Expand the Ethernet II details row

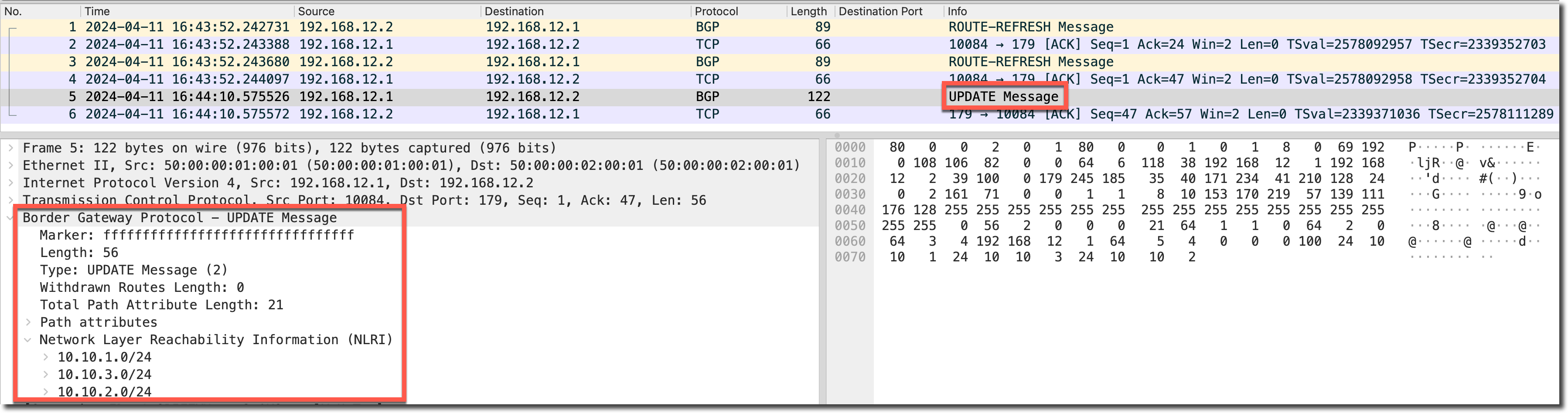[x=11, y=166]
